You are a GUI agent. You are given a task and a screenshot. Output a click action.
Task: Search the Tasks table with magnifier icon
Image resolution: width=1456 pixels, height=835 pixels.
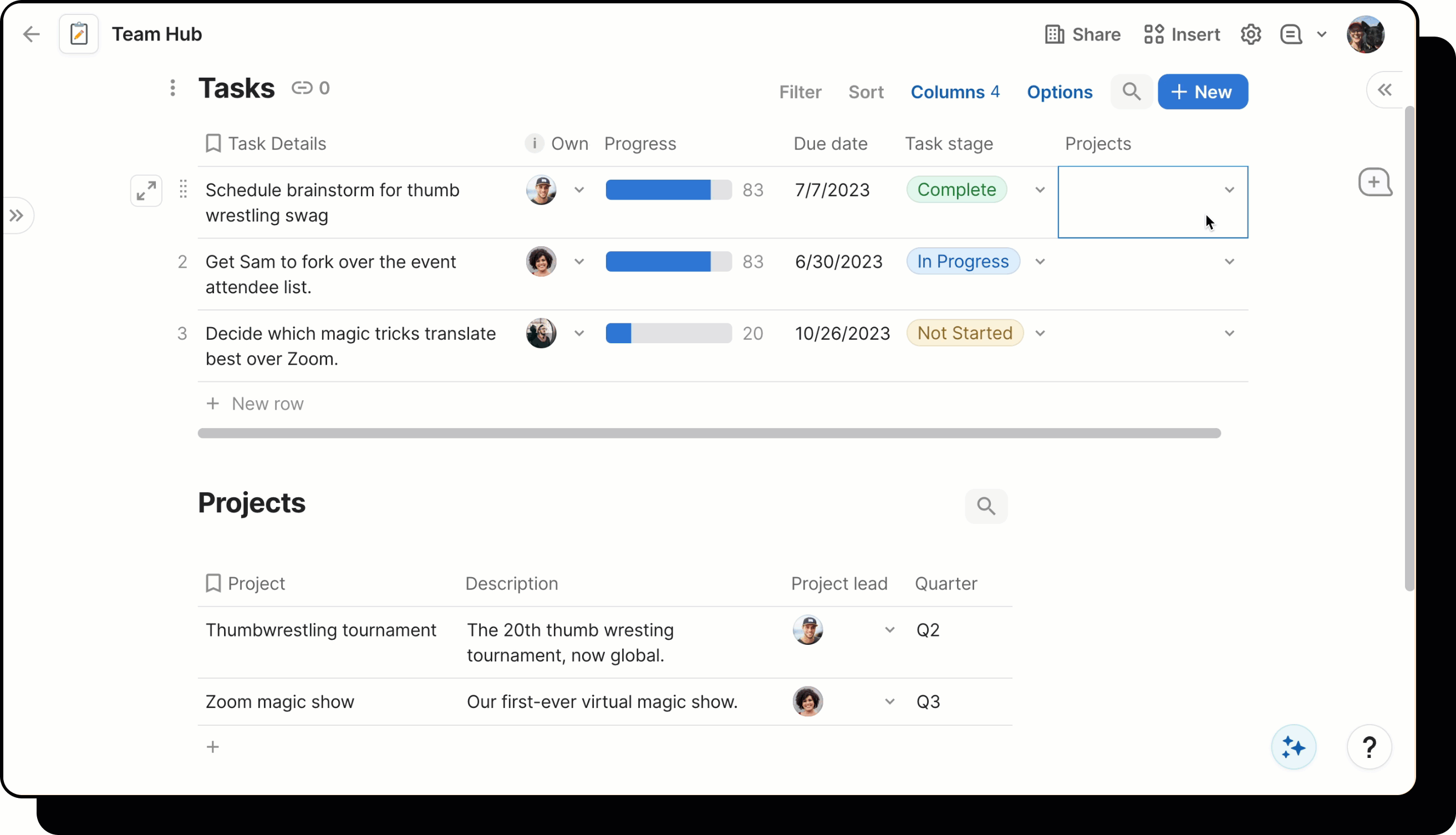pyautogui.click(x=1131, y=91)
